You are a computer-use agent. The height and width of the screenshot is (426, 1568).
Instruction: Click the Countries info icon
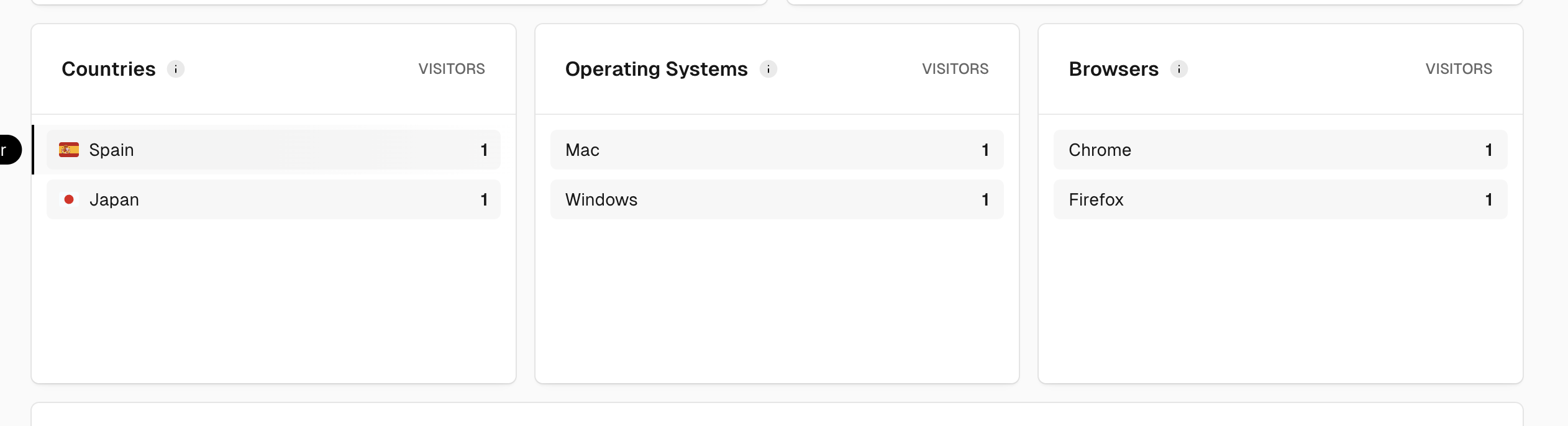point(176,69)
